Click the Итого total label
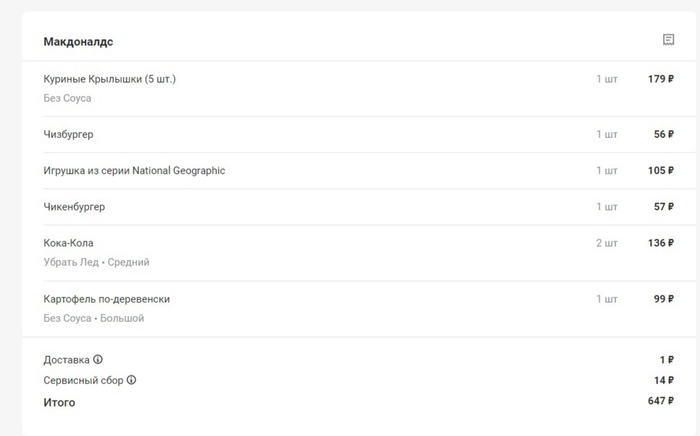The width and height of the screenshot is (700, 436). 59,402
